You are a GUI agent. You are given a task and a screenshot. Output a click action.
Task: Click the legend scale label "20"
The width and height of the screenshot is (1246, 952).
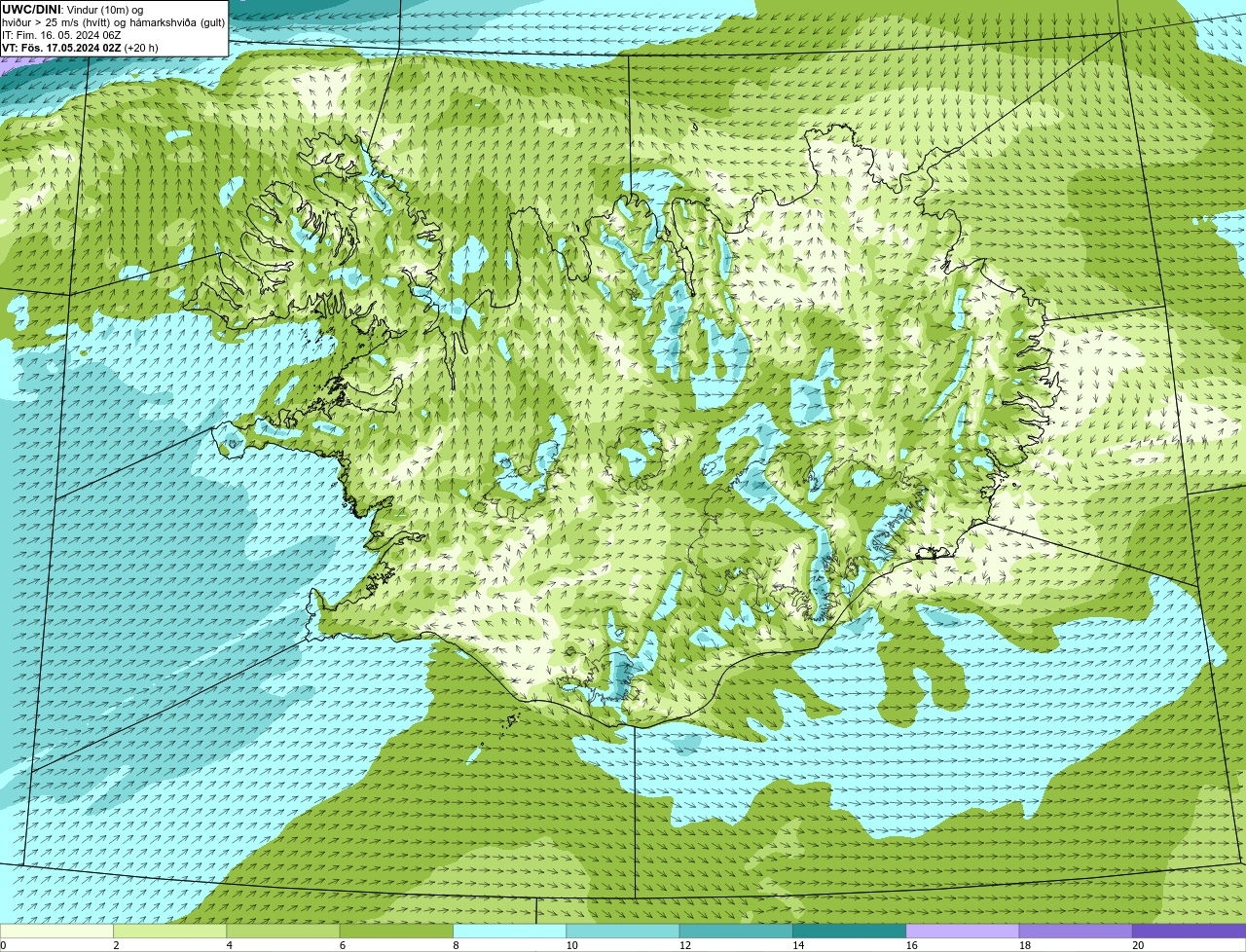pos(1138,945)
